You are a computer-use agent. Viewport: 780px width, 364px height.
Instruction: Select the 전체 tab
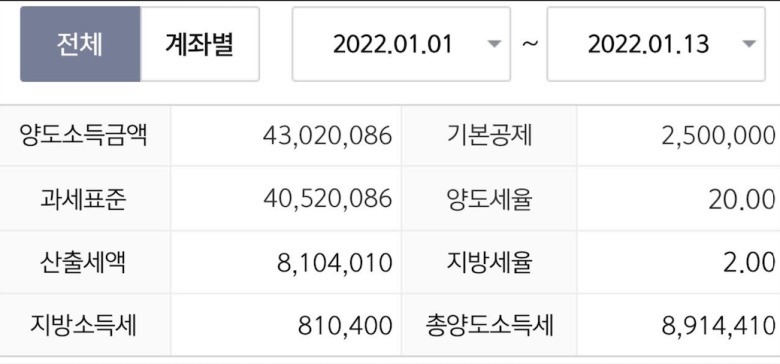[80, 44]
